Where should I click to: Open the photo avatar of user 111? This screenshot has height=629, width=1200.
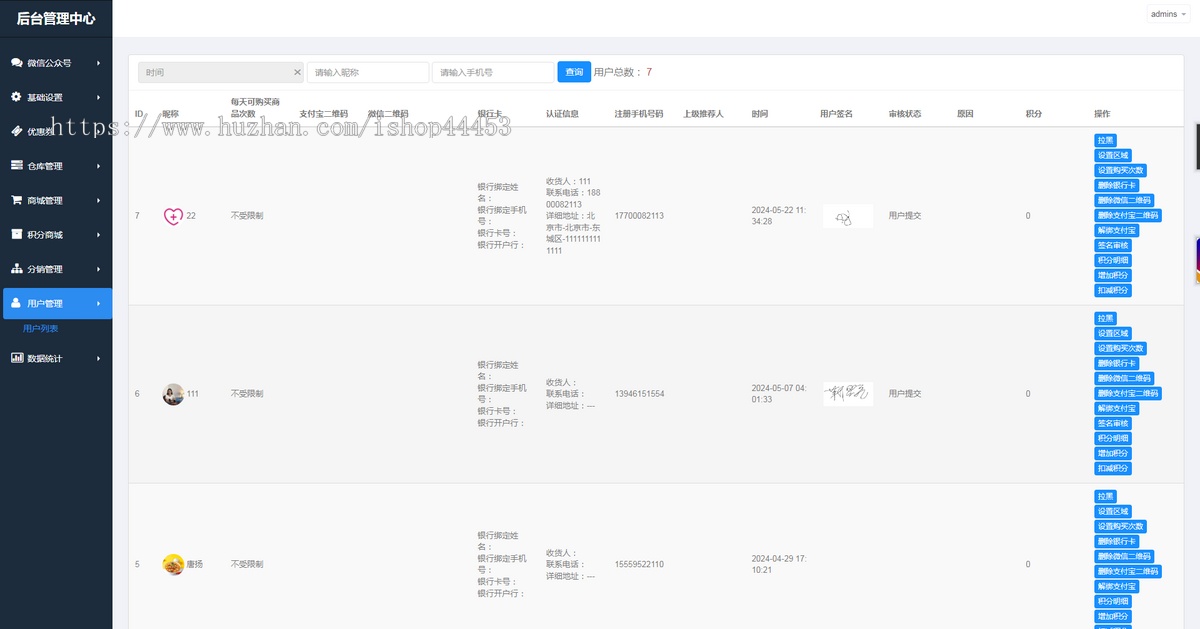pyautogui.click(x=173, y=394)
